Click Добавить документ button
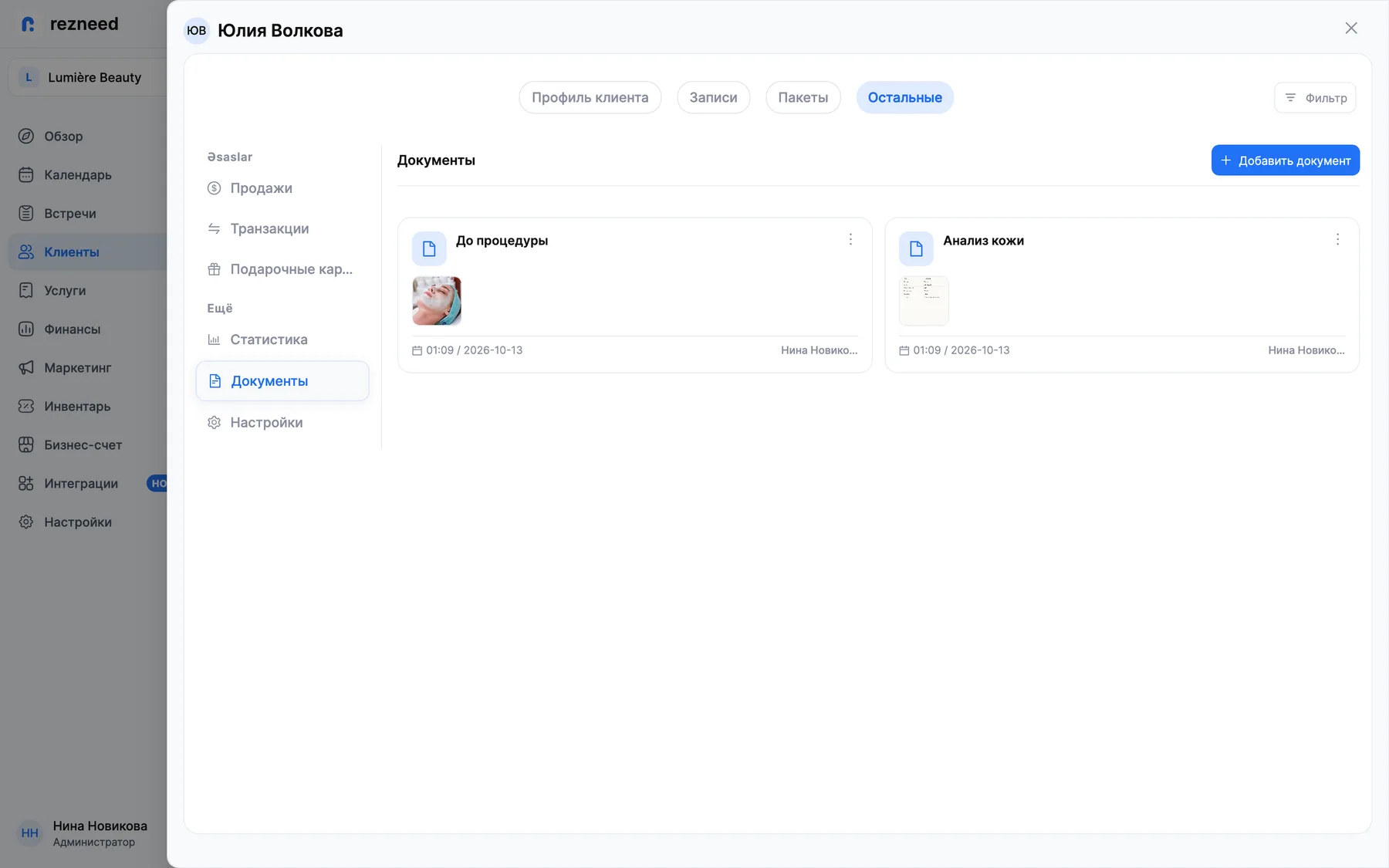This screenshot has width=1389, height=868. 1285,160
